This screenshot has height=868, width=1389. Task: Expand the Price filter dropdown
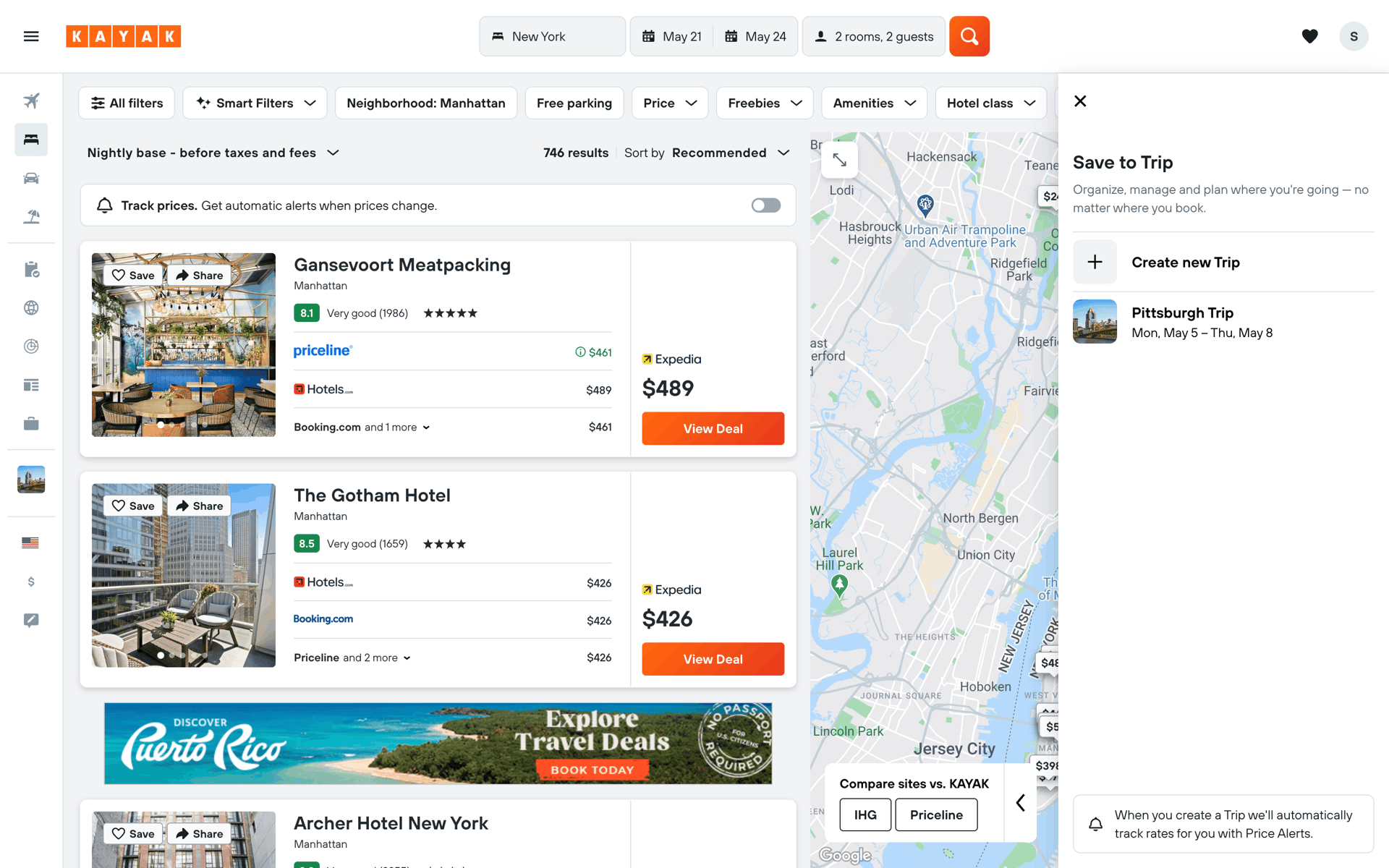tap(670, 103)
